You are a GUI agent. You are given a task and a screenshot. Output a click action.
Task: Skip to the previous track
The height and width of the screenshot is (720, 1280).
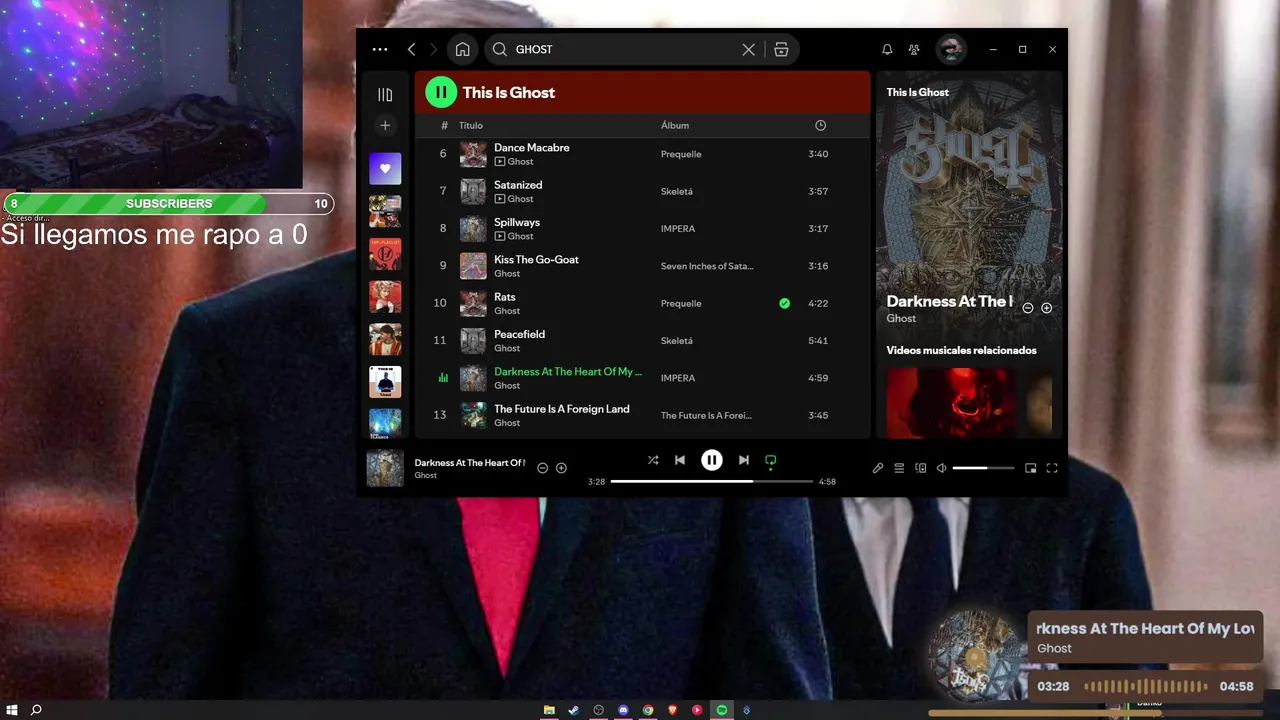coord(680,460)
